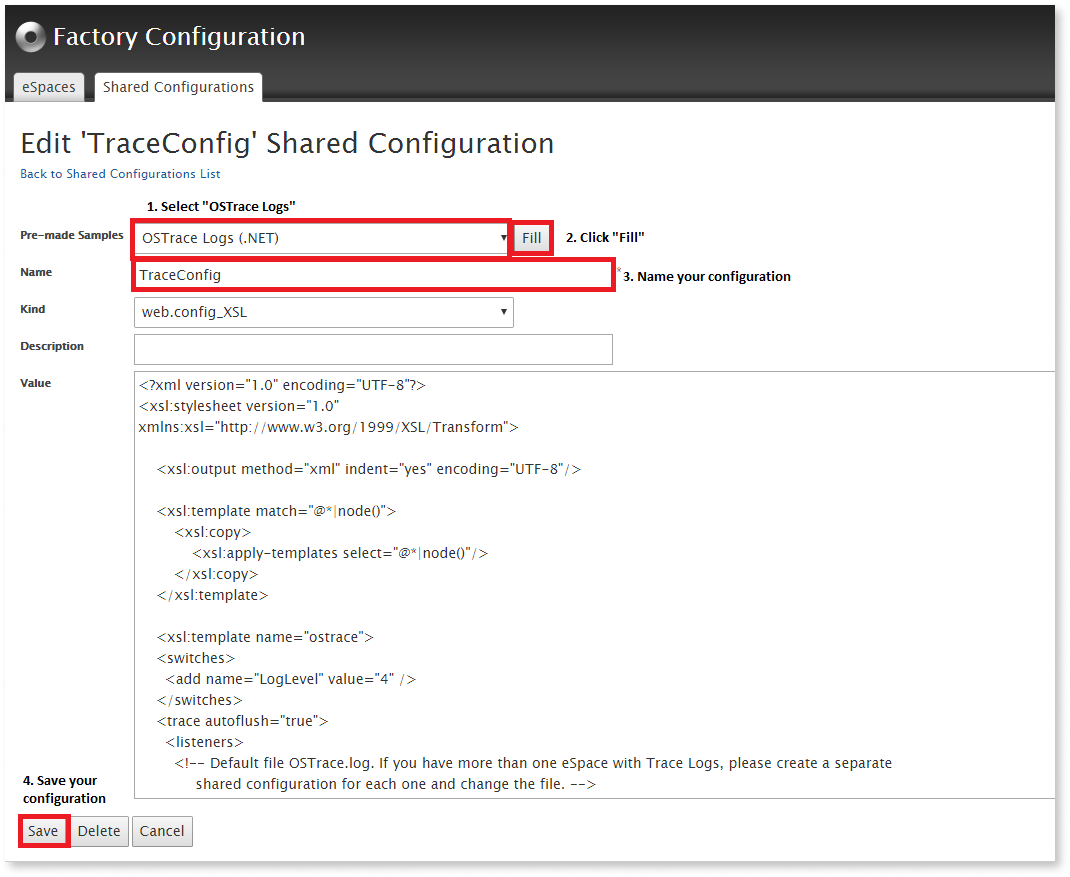1070x877 pixels.
Task: Click the Factory Configuration logo icon
Action: 31,37
